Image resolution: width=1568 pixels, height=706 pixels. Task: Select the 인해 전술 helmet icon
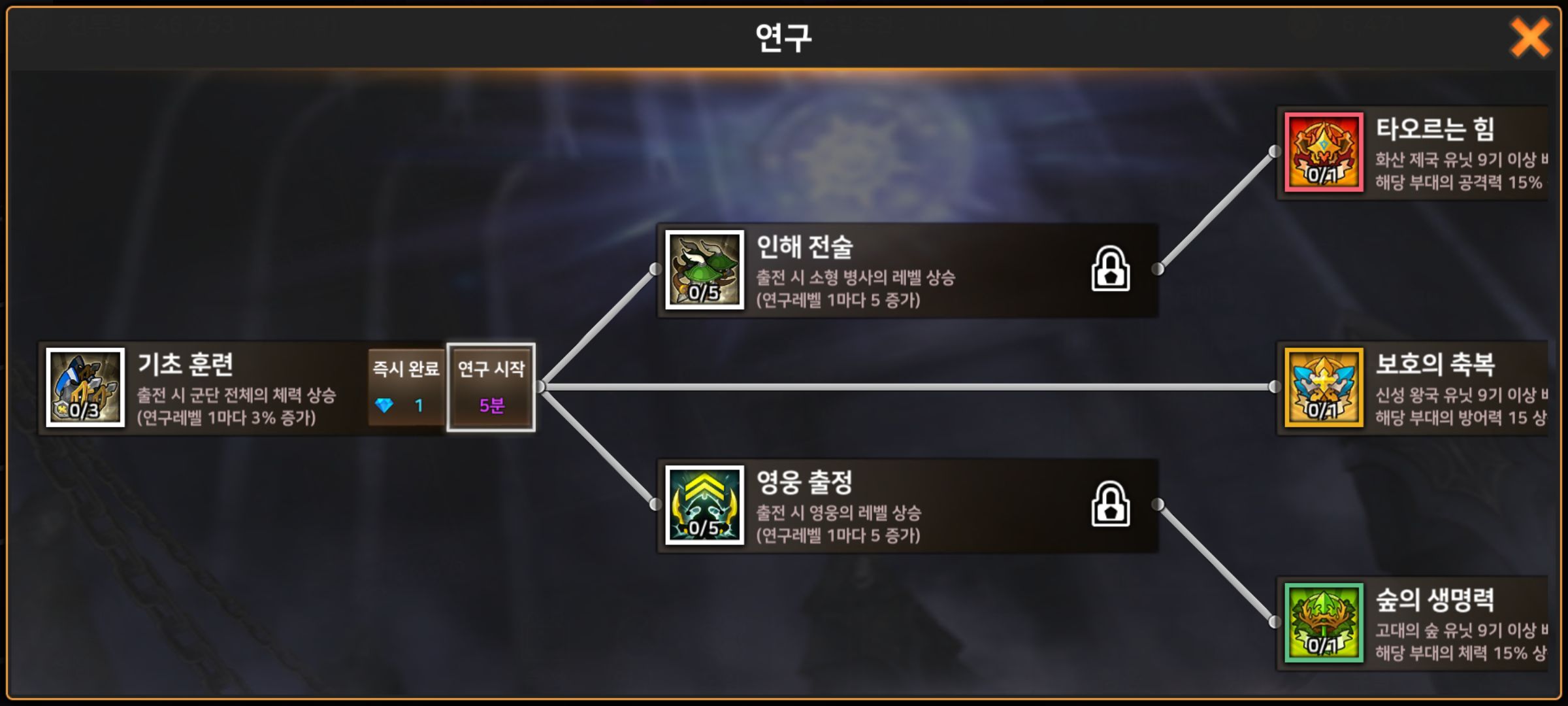[704, 269]
